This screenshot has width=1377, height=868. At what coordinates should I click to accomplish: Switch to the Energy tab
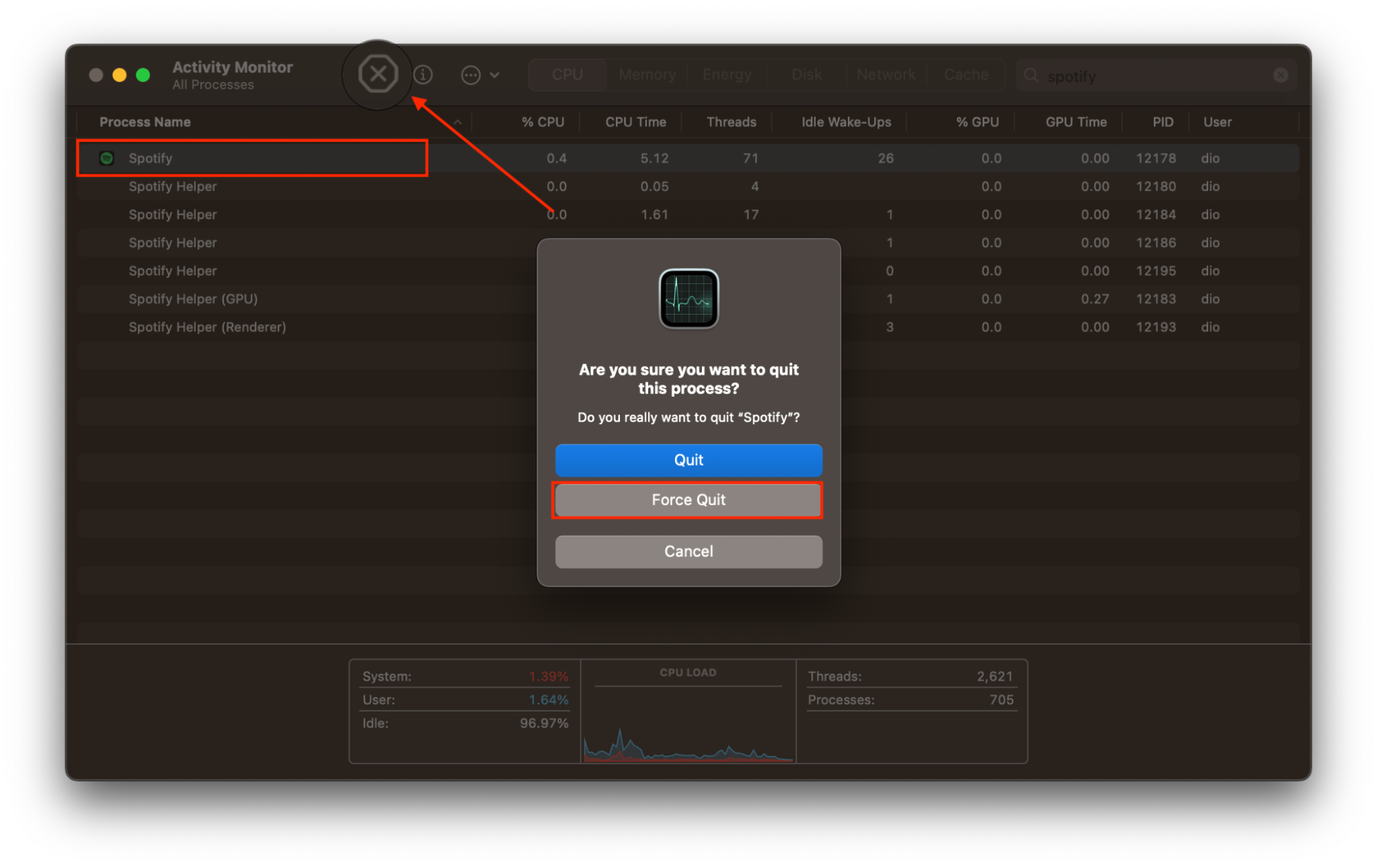click(727, 74)
